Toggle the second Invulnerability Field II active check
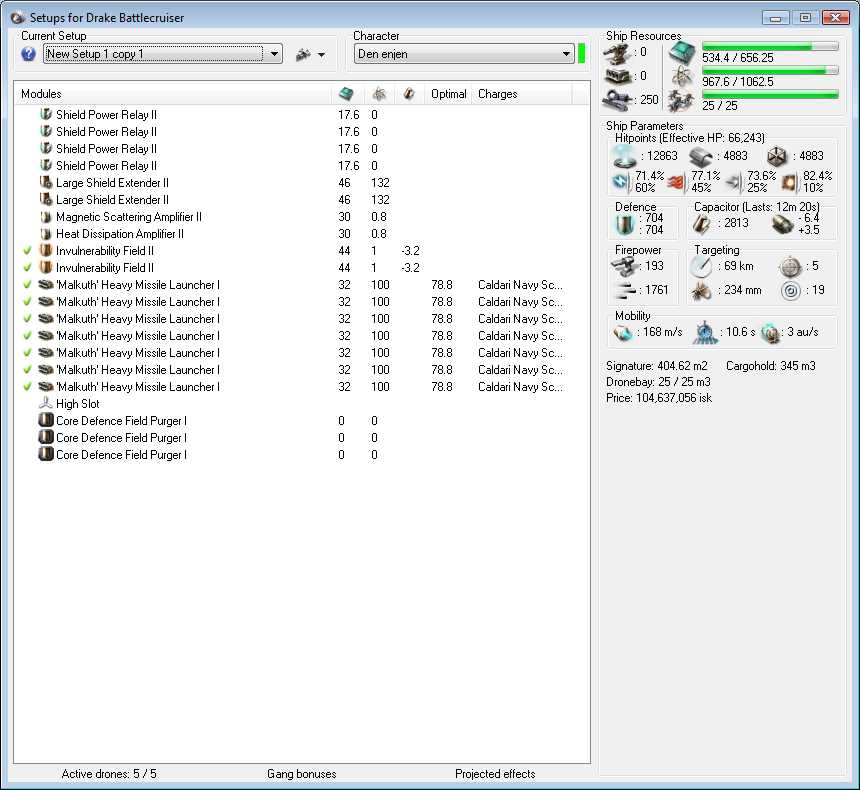 [x=27, y=268]
